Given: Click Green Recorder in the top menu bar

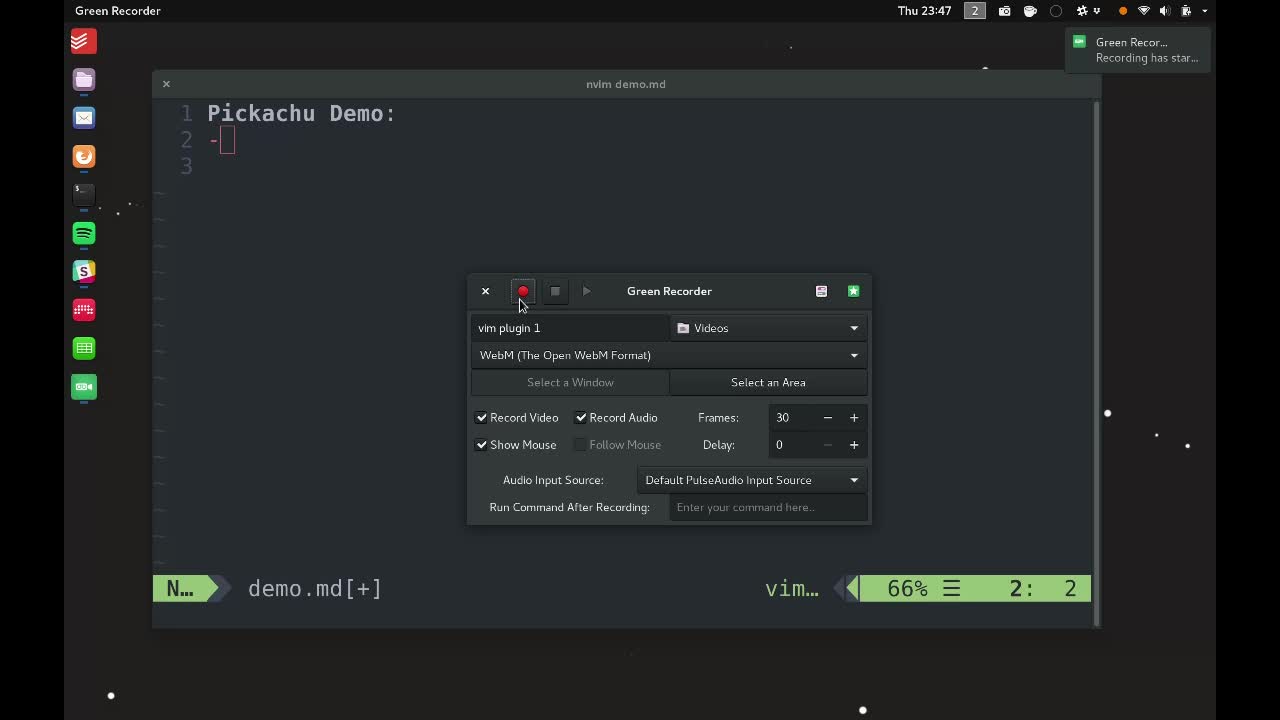Looking at the screenshot, I should tap(119, 11).
